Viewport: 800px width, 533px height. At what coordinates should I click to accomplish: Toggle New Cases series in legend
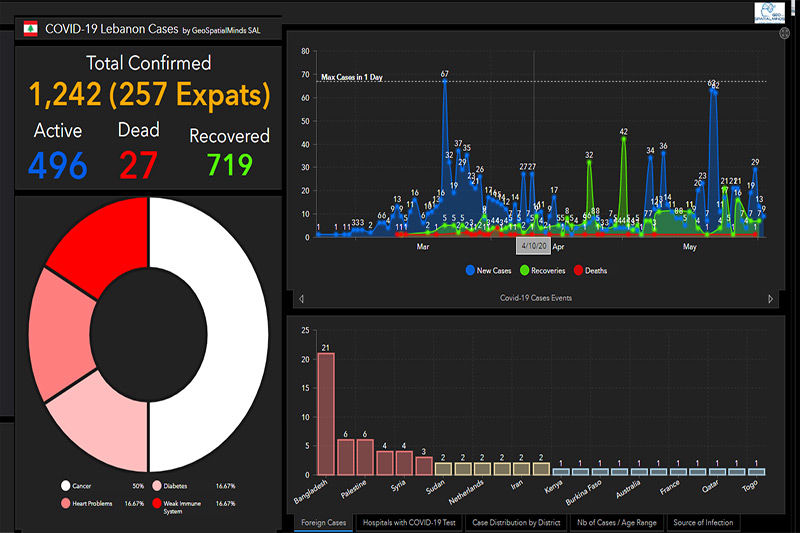pyautogui.click(x=488, y=270)
